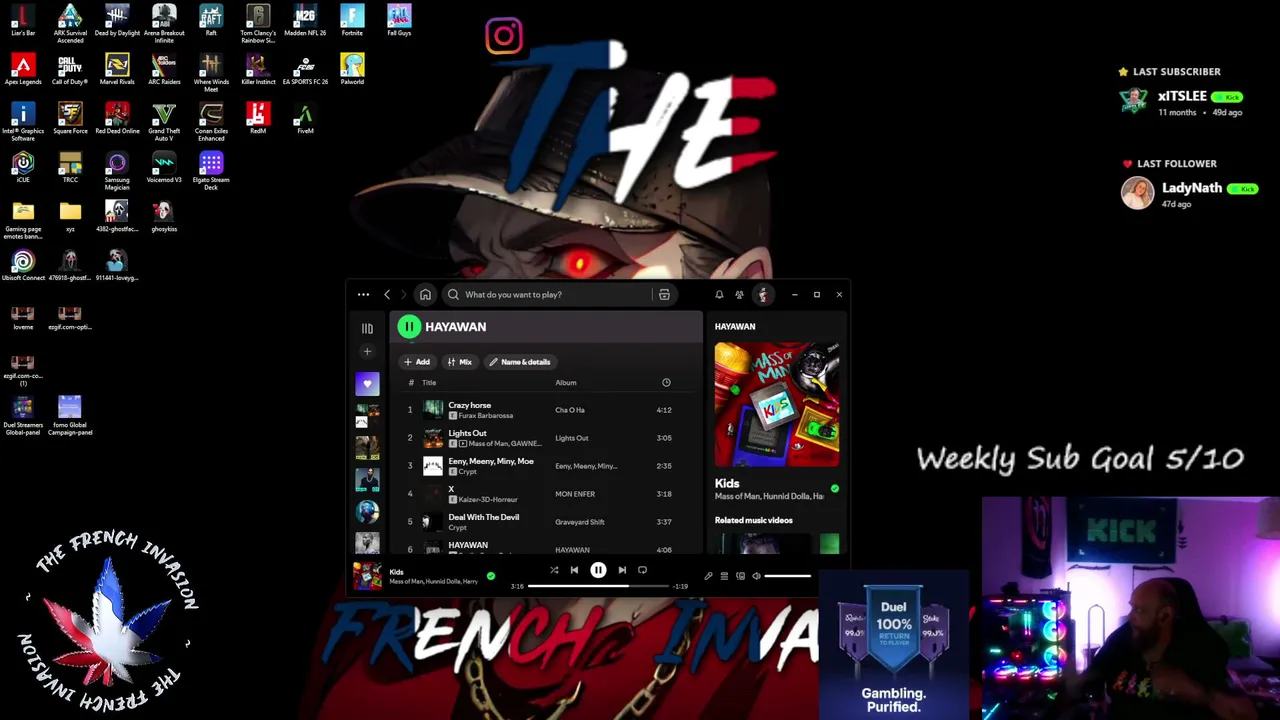Open Spotify notifications bell

tap(719, 294)
